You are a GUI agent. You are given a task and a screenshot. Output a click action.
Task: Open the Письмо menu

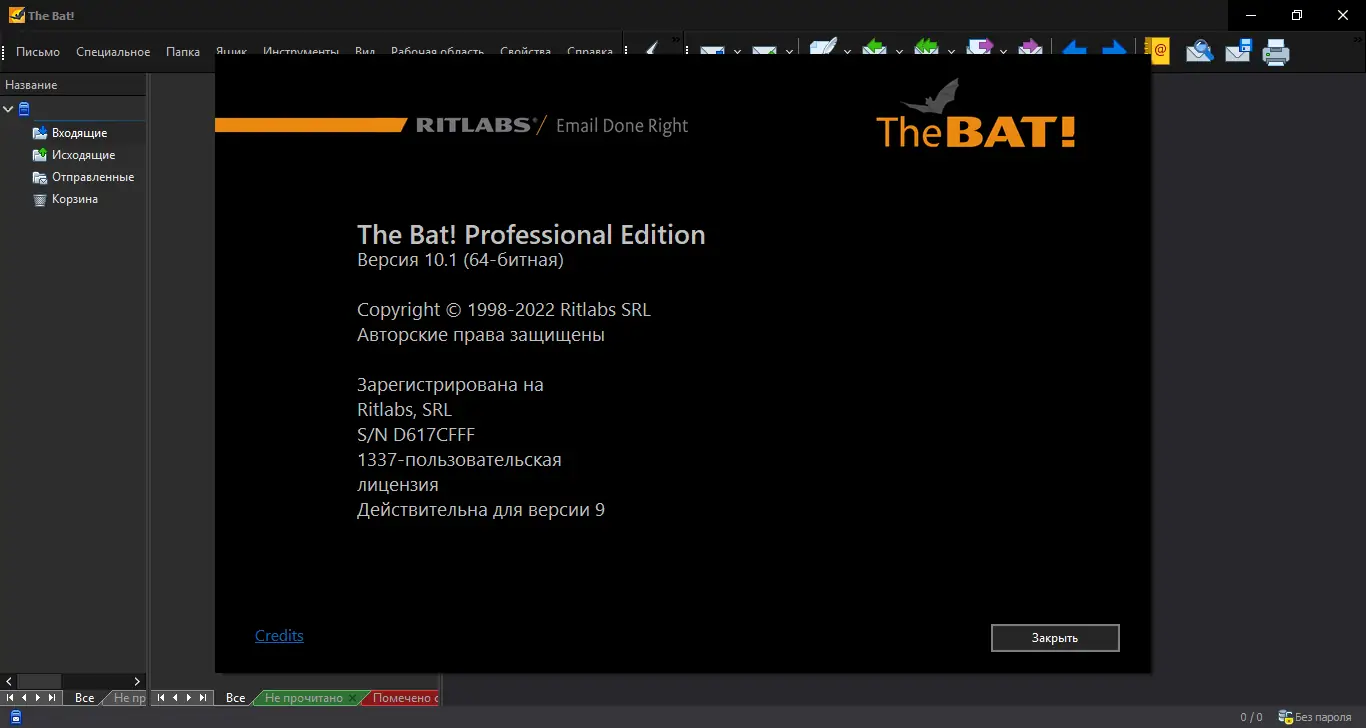pos(38,52)
